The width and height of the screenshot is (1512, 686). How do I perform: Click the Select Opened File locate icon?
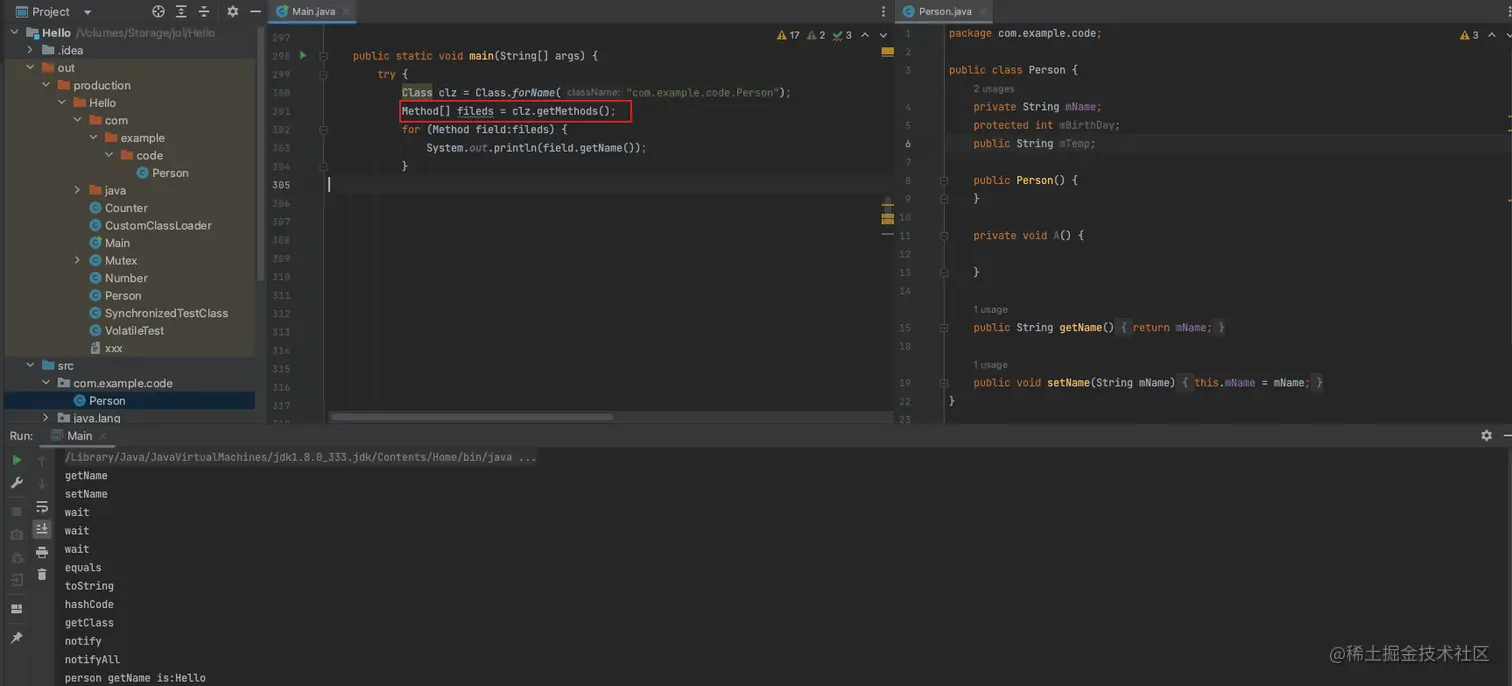(158, 11)
